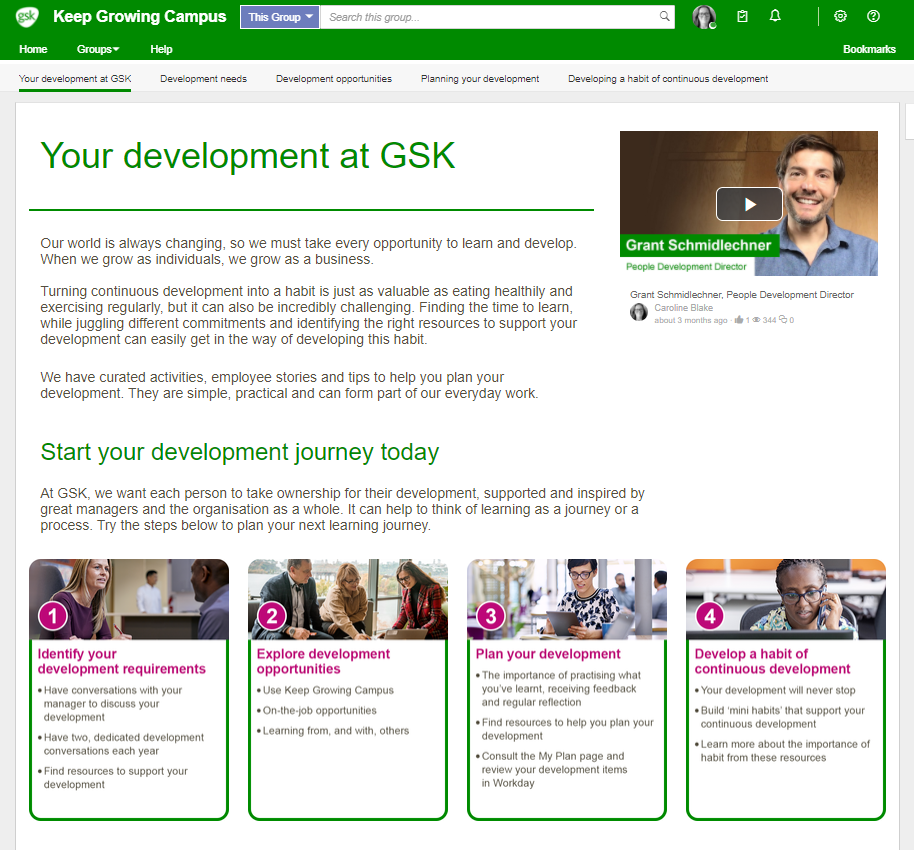Open the video title link below thumbnail

[x=741, y=294]
